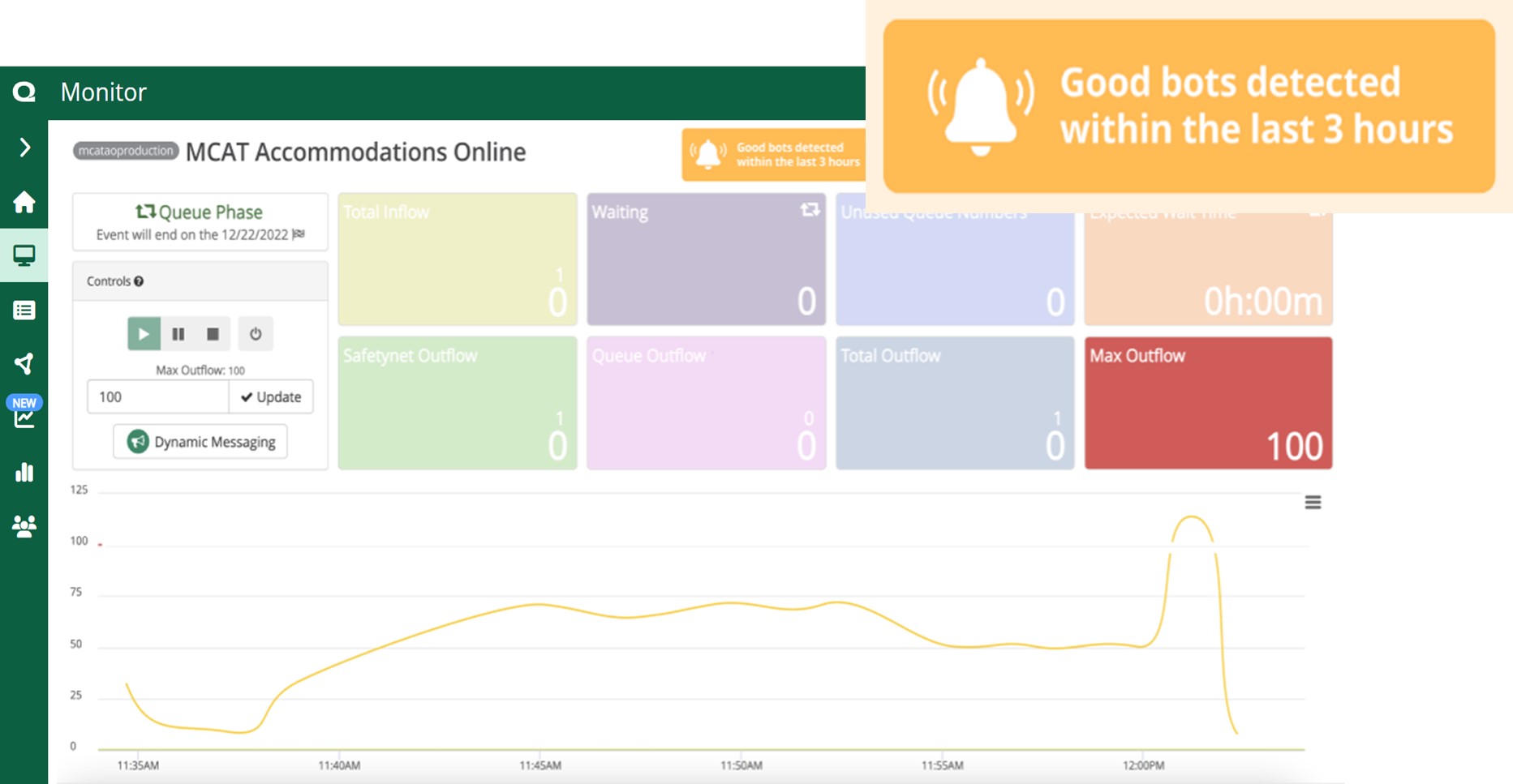Click the Dynamic Messaging megaphone icon
This screenshot has height=784, width=1513.
(138, 441)
